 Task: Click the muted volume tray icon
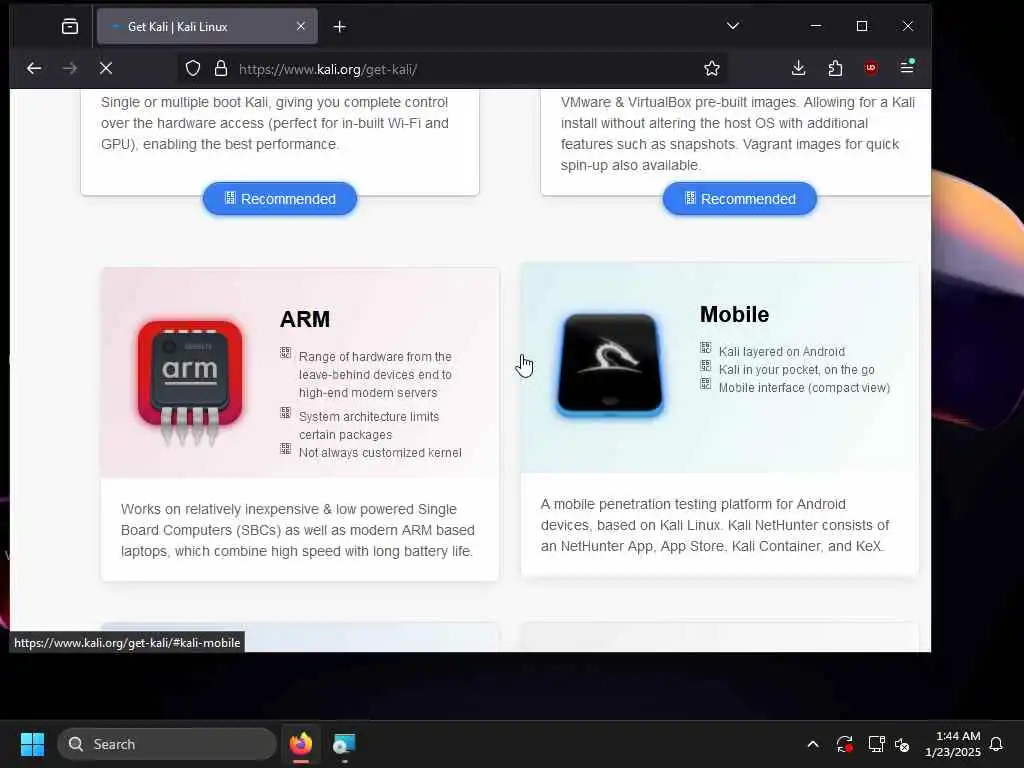pos(903,744)
